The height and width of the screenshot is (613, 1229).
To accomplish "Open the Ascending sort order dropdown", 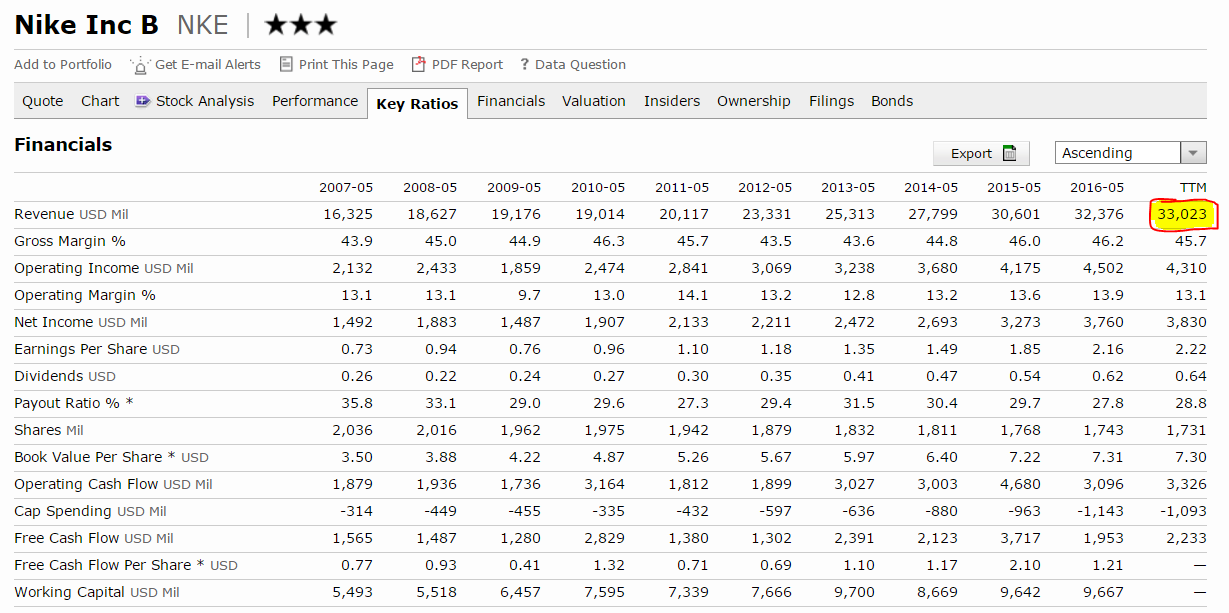I will [x=1118, y=153].
